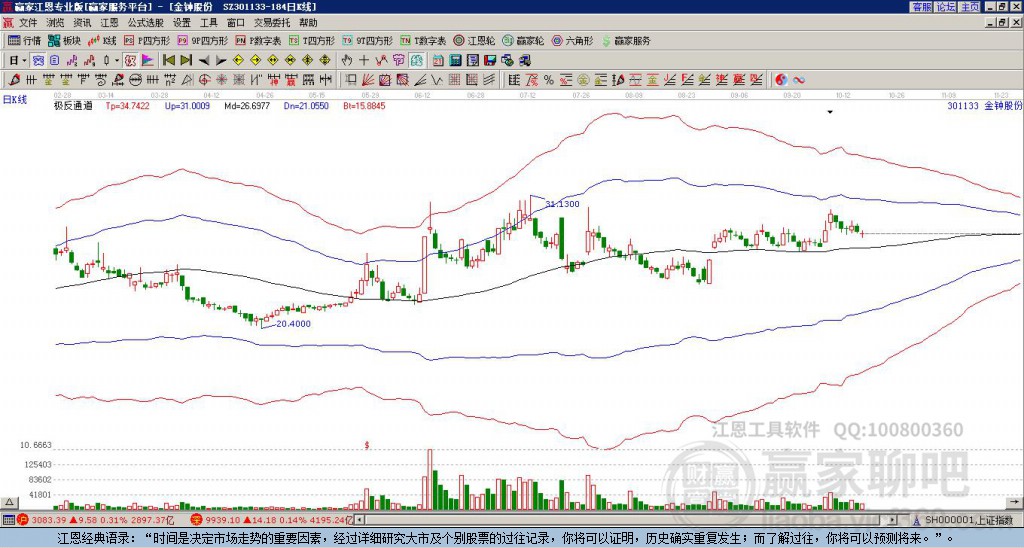Click the 客服 button in title bar
Image resolution: width=1024 pixels, height=548 pixels.
pos(921,7)
